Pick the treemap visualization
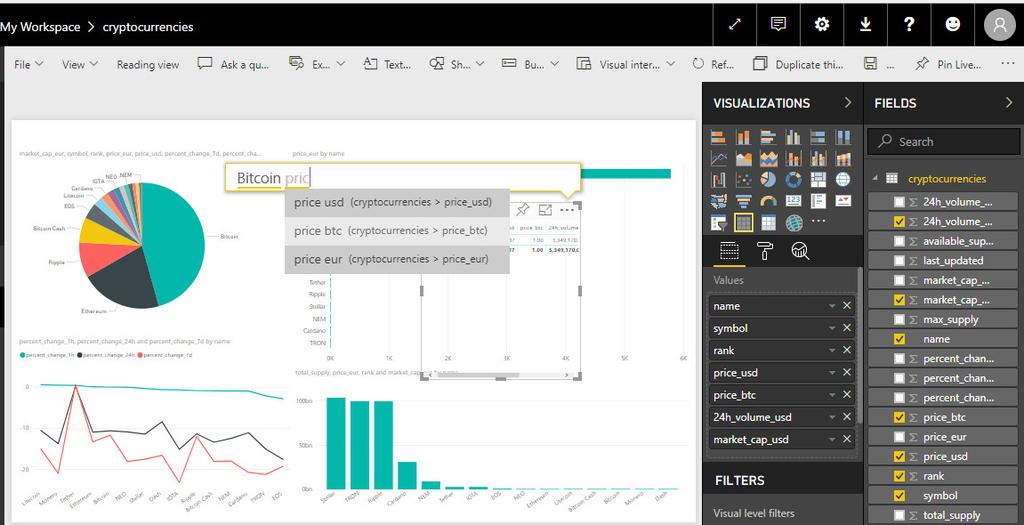 point(818,180)
